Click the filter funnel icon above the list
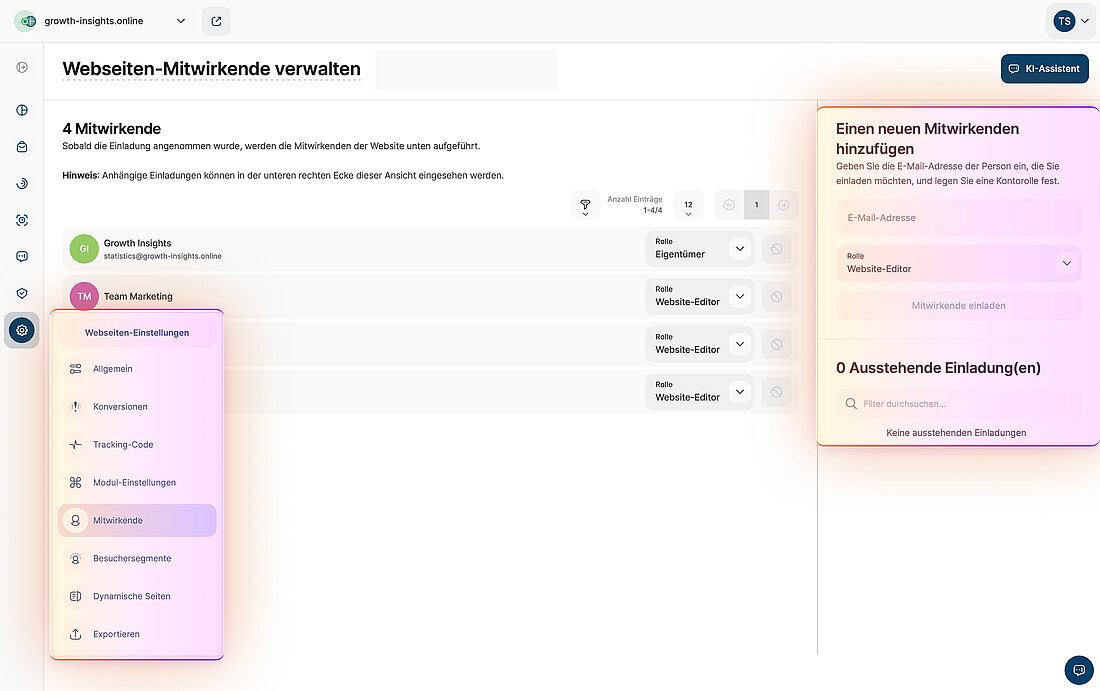This screenshot has width=1100, height=691. [x=585, y=205]
